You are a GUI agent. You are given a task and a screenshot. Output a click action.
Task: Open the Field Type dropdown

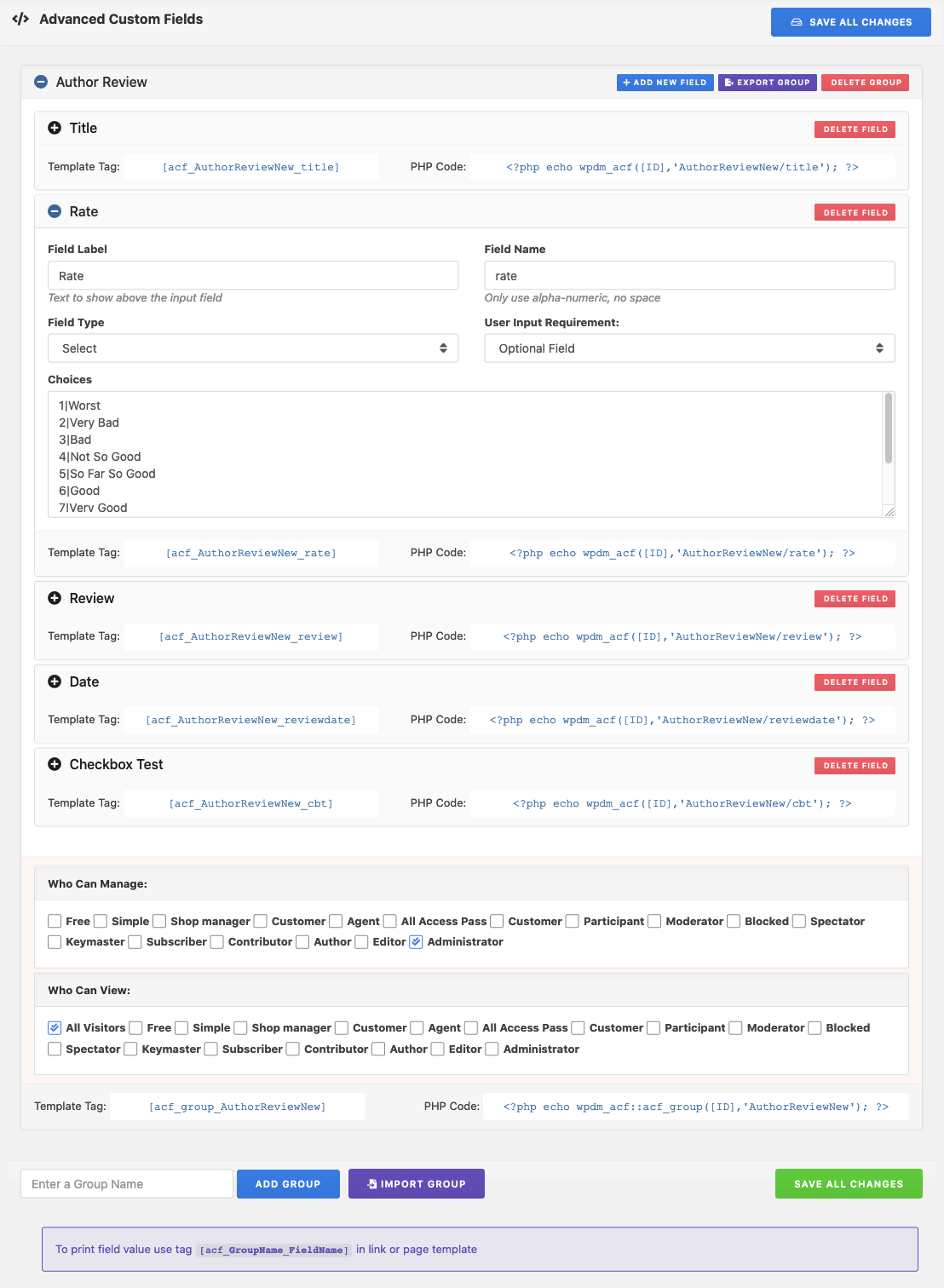click(252, 348)
